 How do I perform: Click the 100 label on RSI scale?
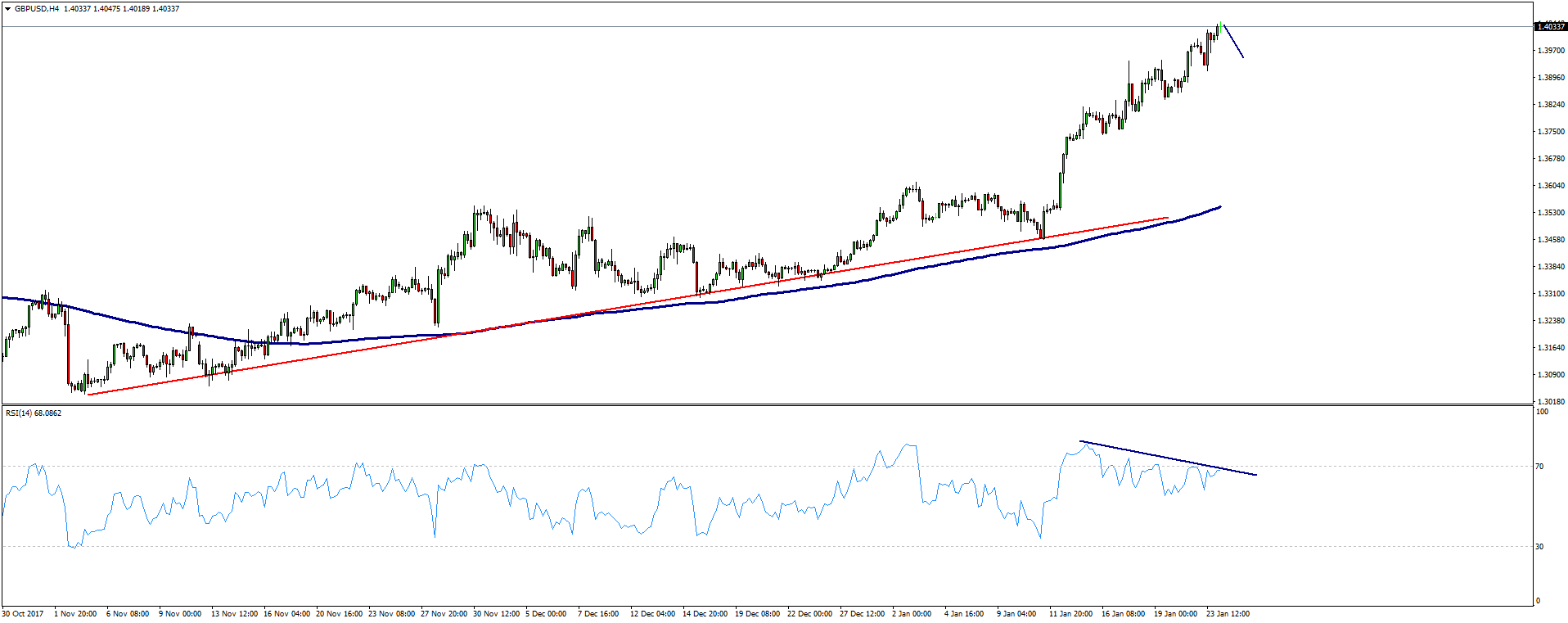1542,412
